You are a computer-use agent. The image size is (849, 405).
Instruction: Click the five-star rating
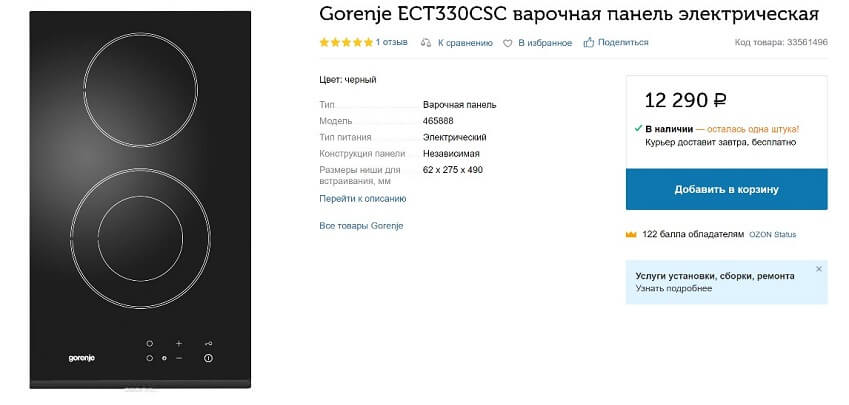[346, 42]
